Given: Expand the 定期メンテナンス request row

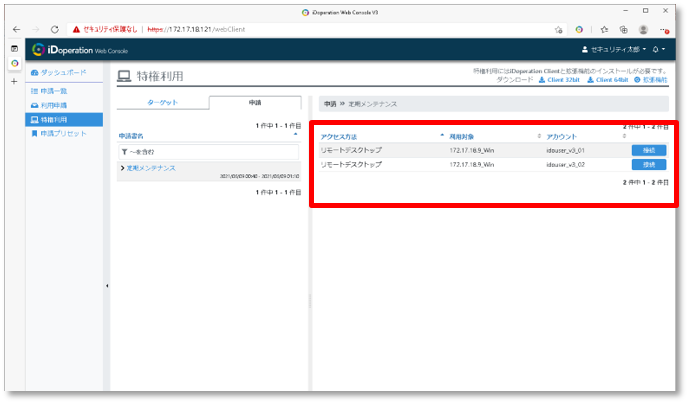Looking at the screenshot, I should 148,168.
